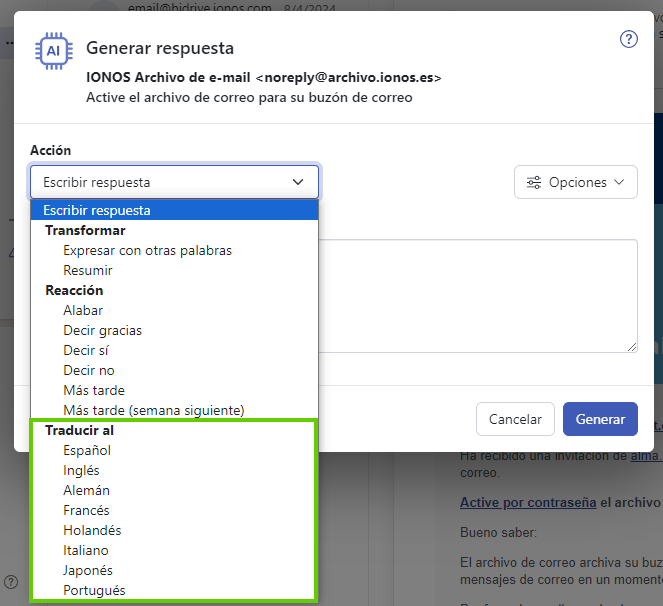The width and height of the screenshot is (663, 606).
Task: Click the subject line Active el archivo de correo
Action: pos(249,98)
